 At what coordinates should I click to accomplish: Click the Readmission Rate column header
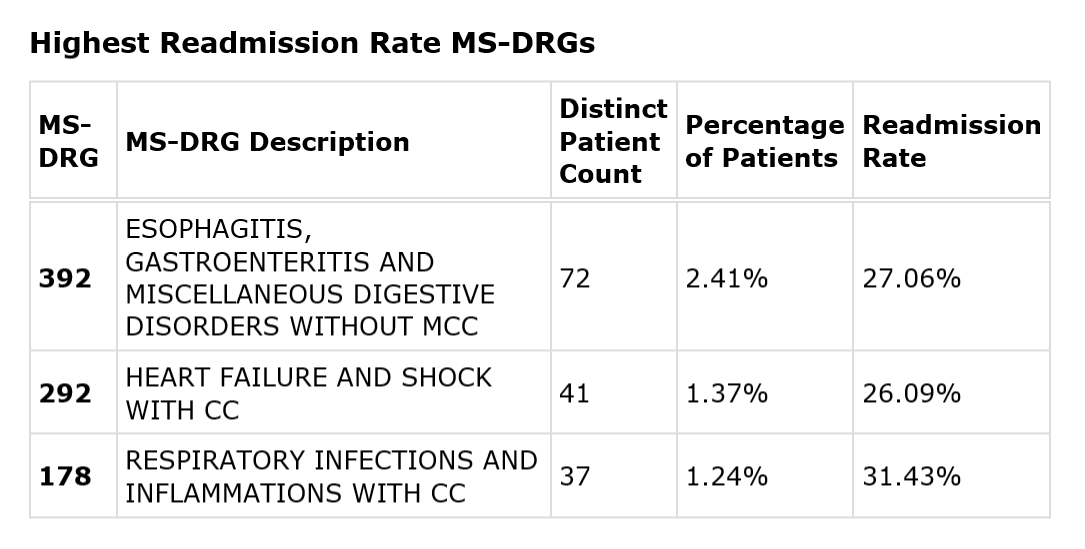point(951,141)
